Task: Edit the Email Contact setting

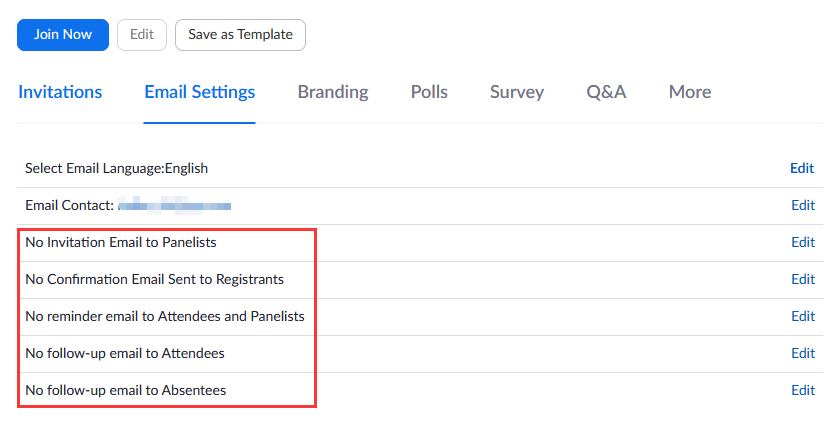Action: tap(803, 205)
